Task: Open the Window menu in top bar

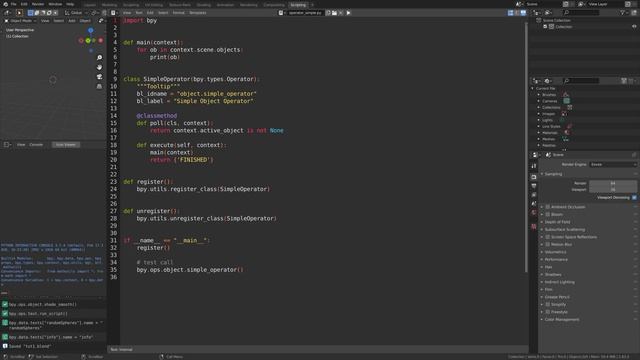Action: (x=55, y=4)
